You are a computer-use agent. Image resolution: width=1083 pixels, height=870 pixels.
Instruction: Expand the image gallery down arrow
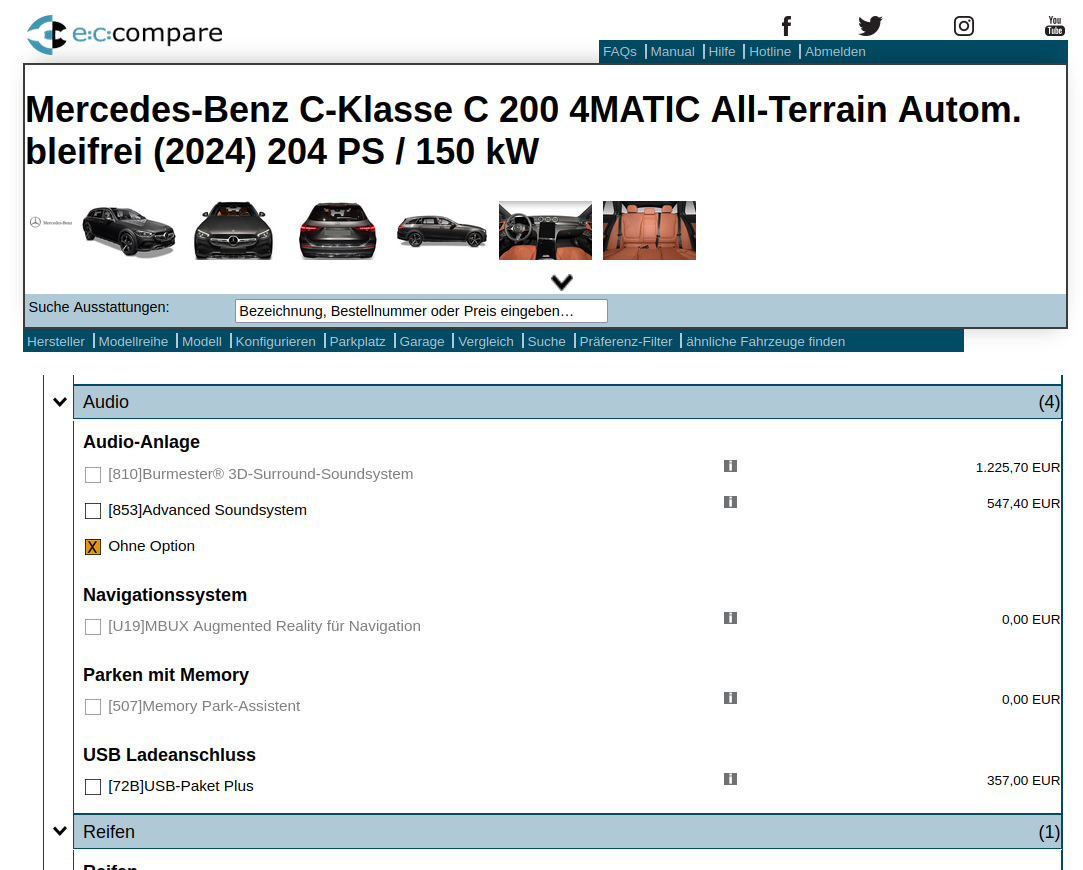coord(562,282)
